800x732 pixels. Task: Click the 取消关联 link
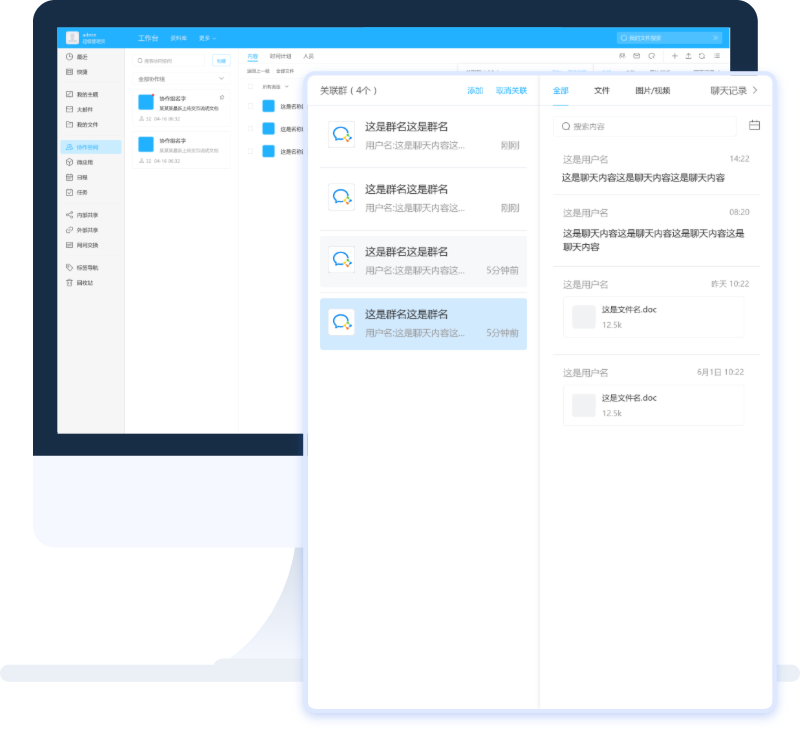pos(511,90)
